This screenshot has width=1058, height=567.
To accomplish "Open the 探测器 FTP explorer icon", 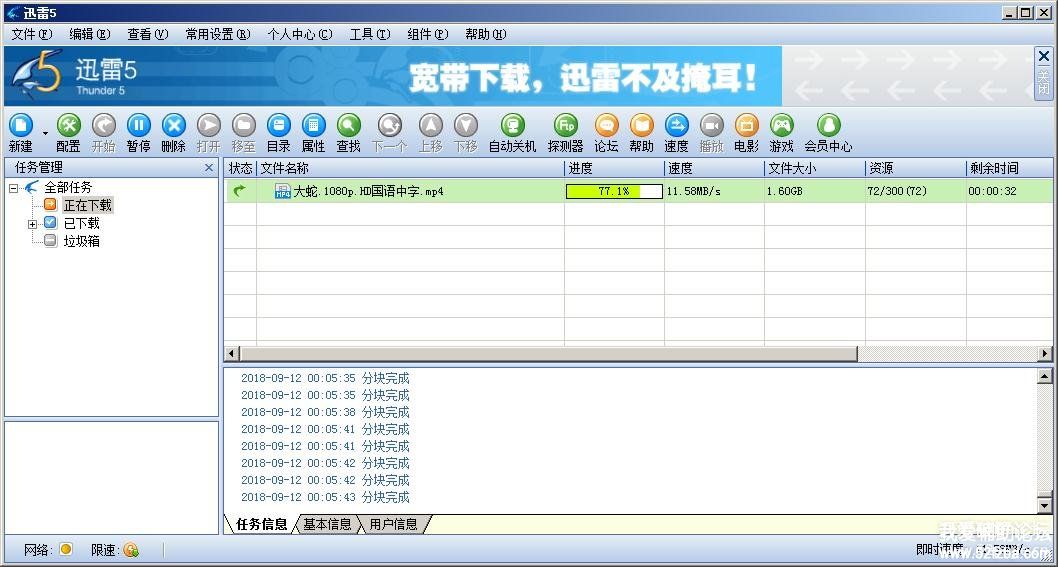I will 565,126.
